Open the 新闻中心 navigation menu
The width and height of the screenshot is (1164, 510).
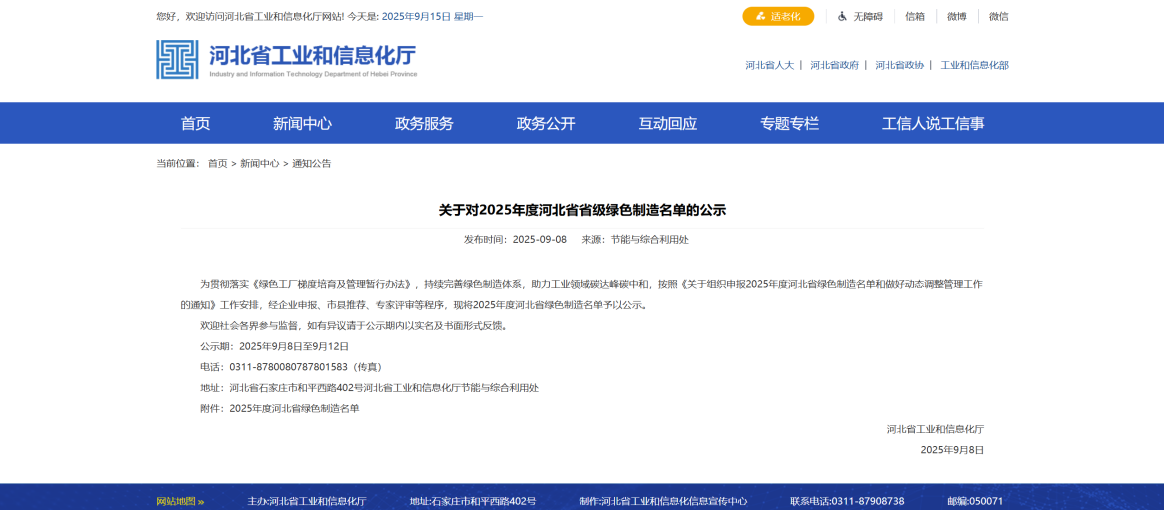point(302,123)
